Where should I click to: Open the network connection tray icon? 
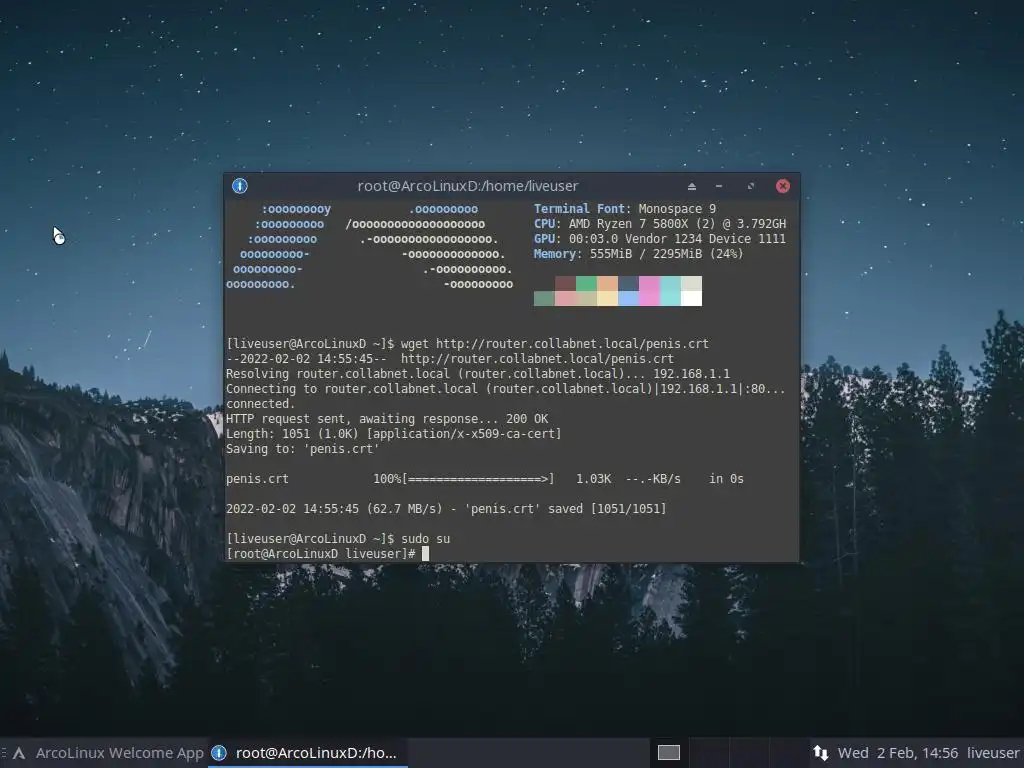[x=820, y=753]
